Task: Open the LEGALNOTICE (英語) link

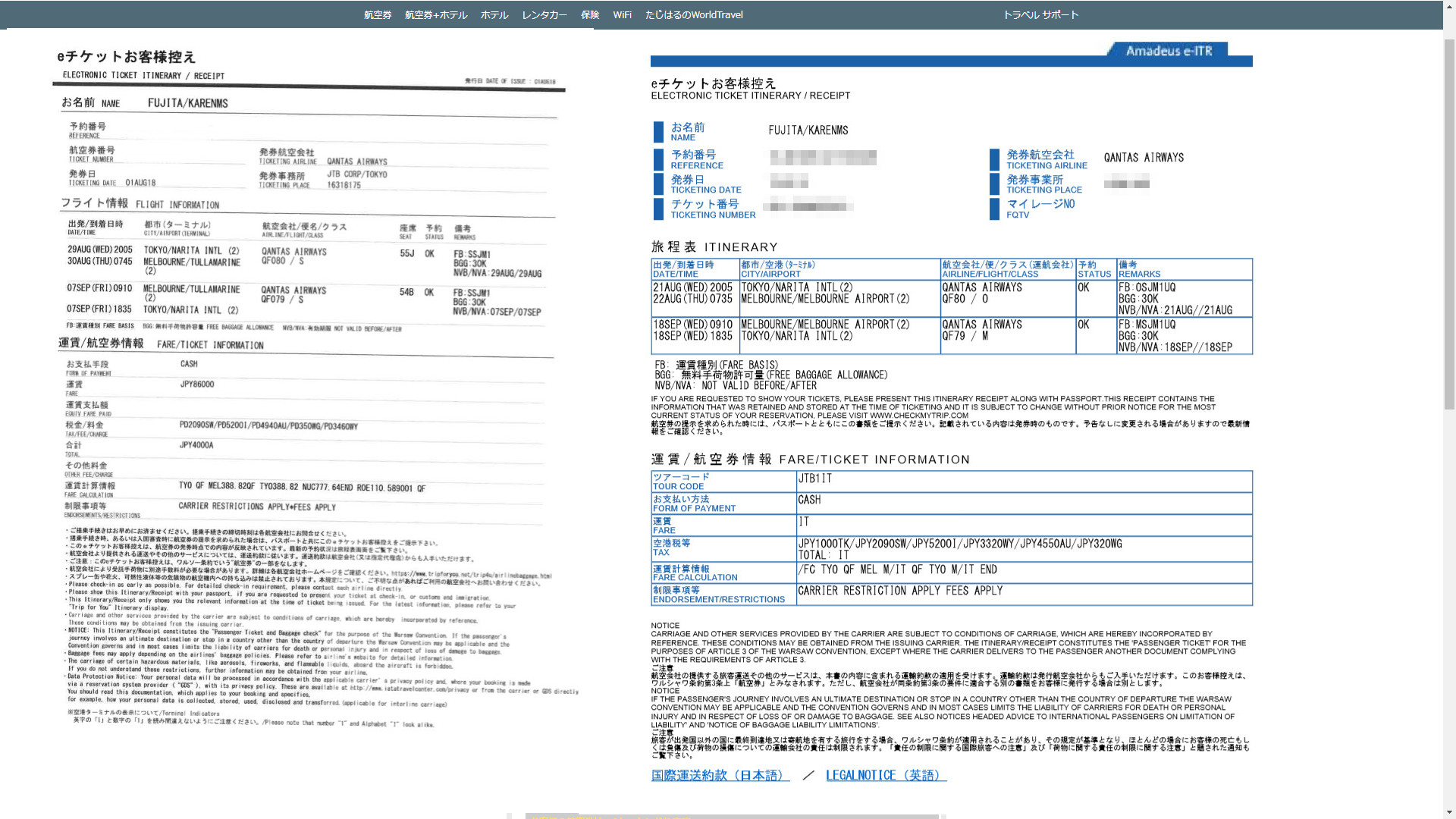Action: (886, 775)
